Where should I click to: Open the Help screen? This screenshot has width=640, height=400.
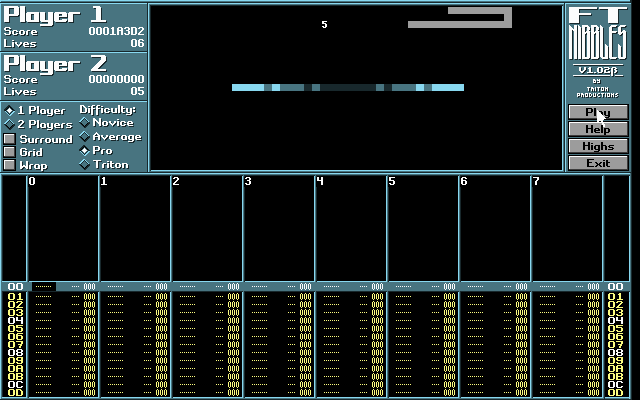598,130
